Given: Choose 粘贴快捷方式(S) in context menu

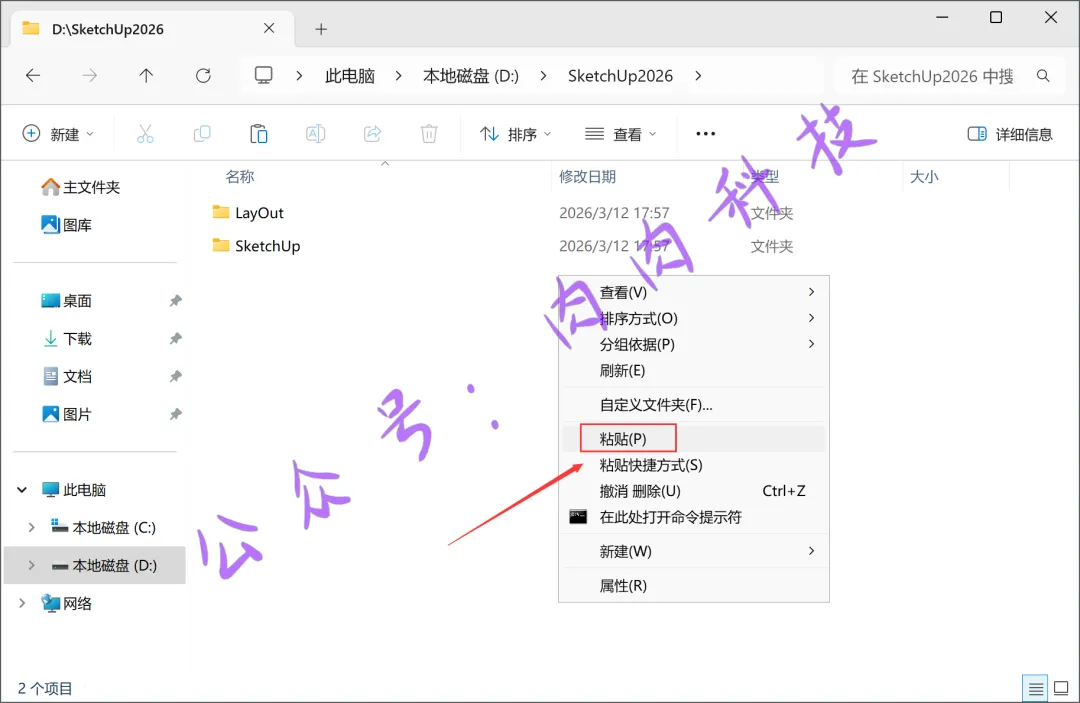Looking at the screenshot, I should 694,465.
